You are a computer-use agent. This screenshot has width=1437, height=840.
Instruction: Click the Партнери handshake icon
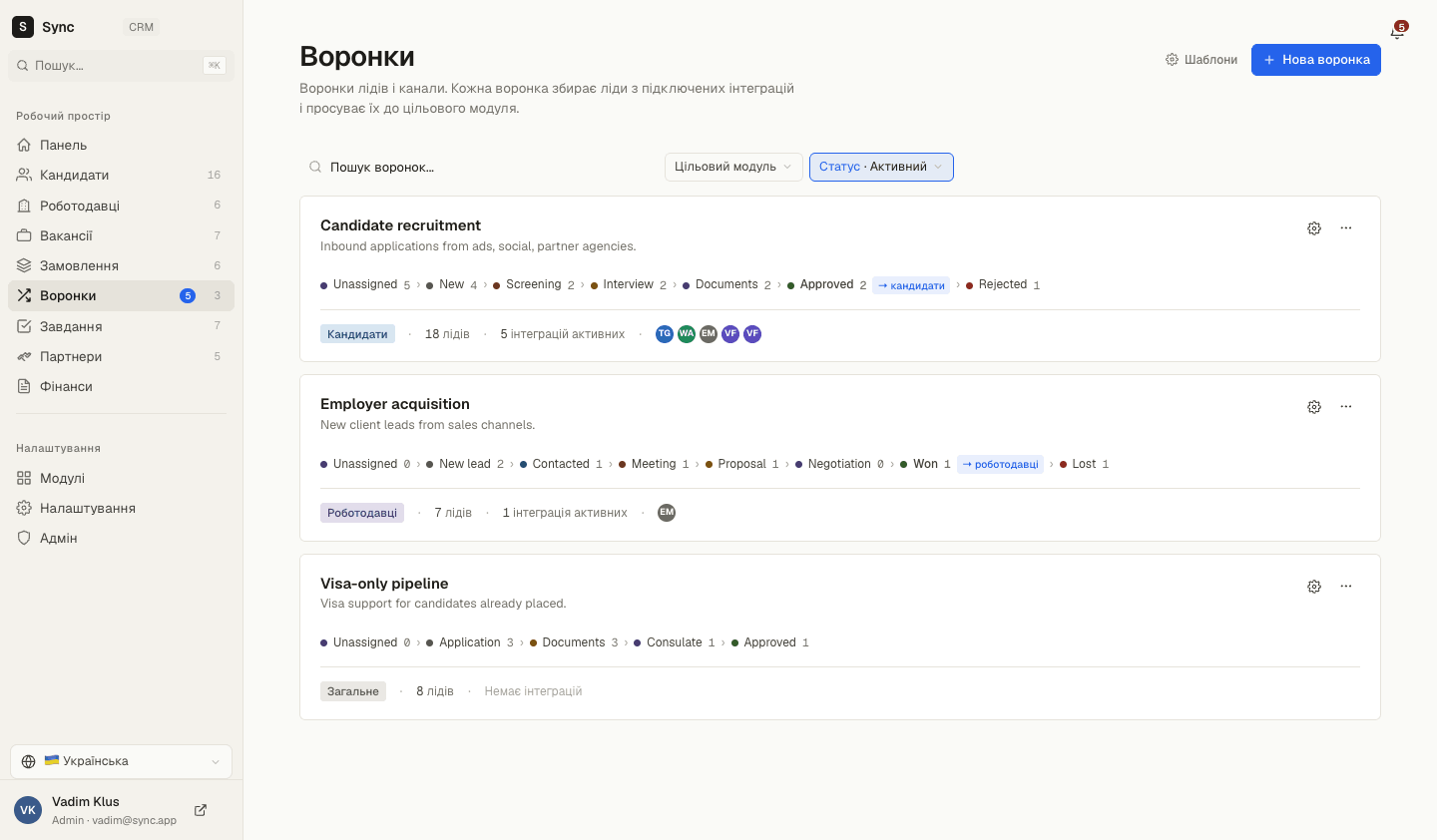[x=24, y=357]
